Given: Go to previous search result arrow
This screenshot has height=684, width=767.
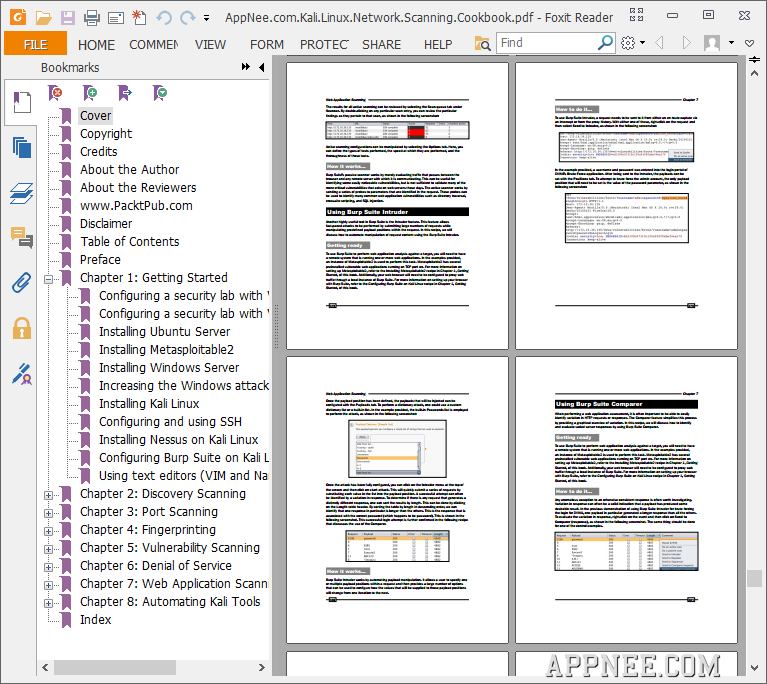Looking at the screenshot, I should click(x=659, y=43).
